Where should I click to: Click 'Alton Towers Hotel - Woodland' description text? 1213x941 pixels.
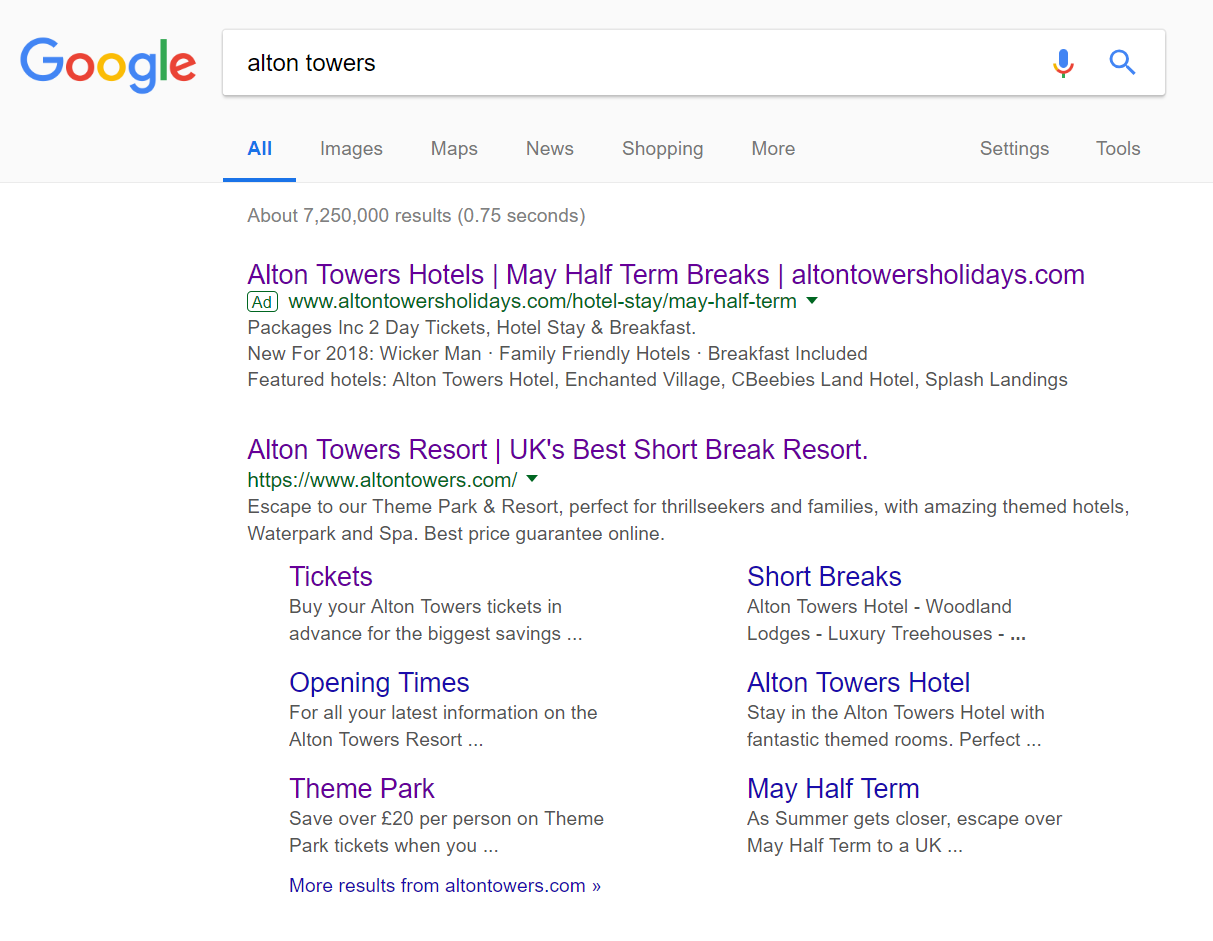[x=886, y=620]
